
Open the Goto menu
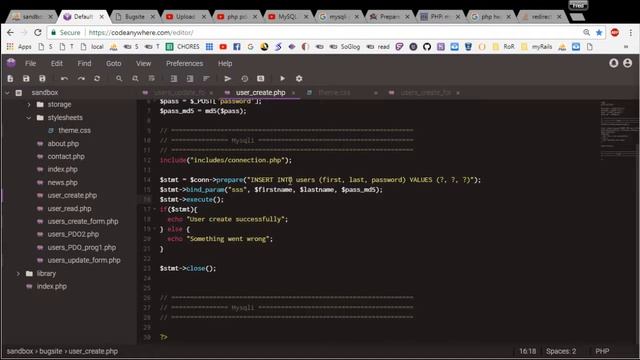pyautogui.click(x=113, y=63)
